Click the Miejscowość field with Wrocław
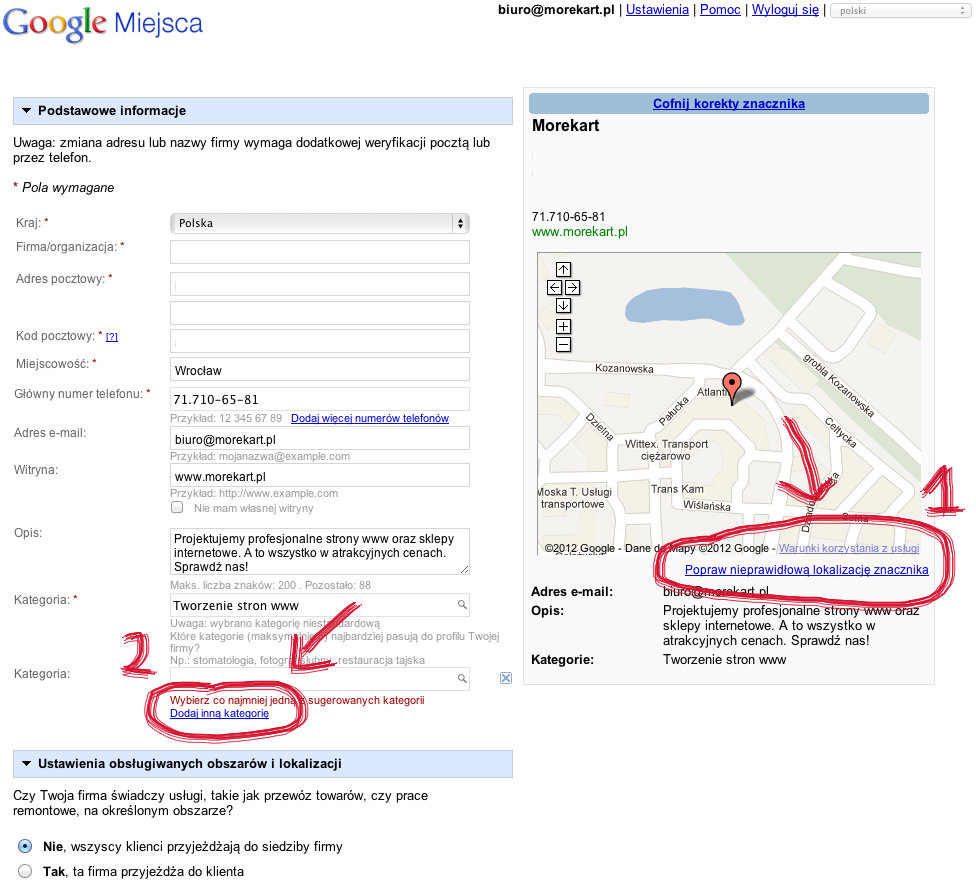 tap(320, 370)
